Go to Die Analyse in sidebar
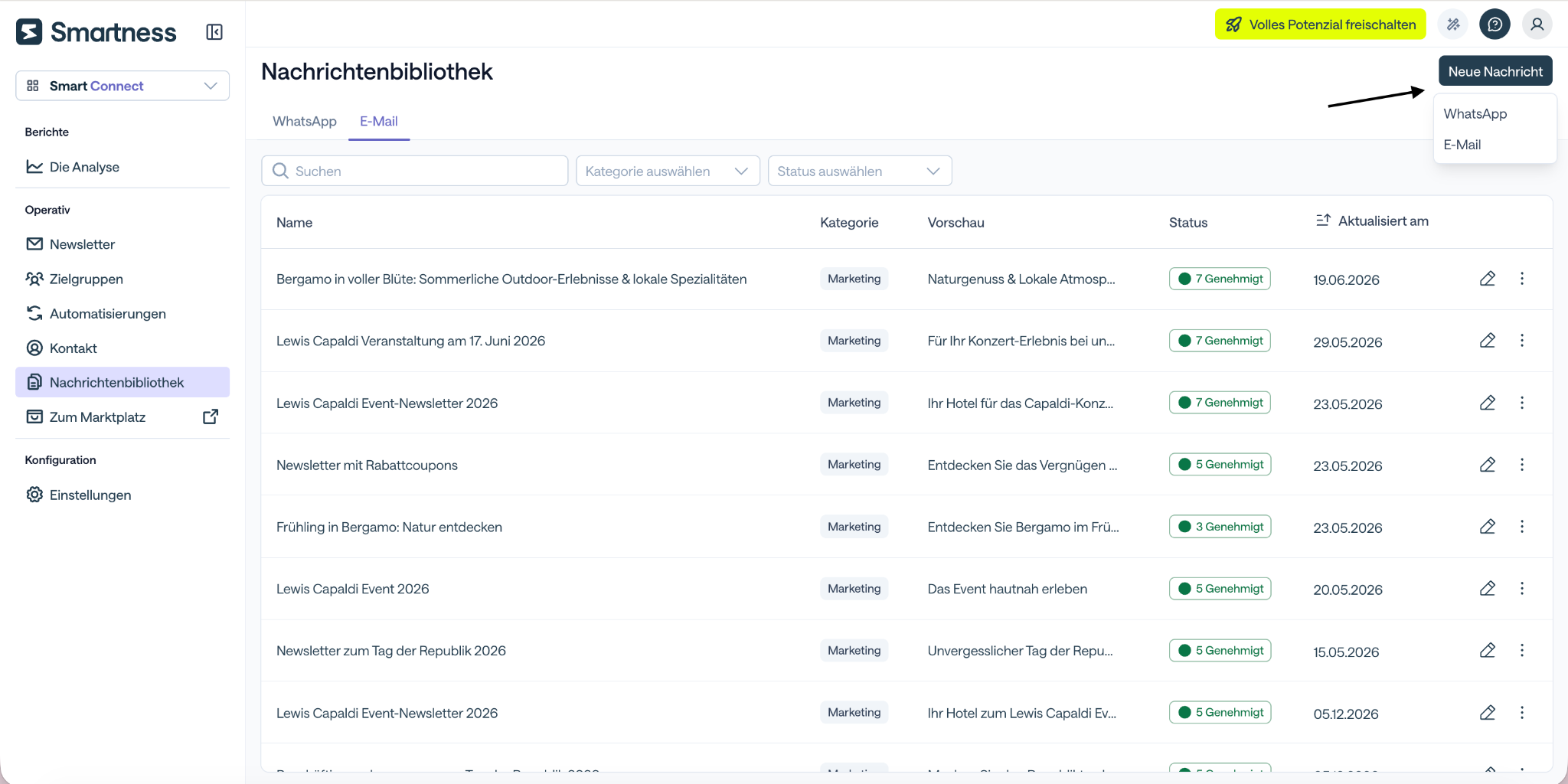The image size is (1568, 784). pos(122,167)
